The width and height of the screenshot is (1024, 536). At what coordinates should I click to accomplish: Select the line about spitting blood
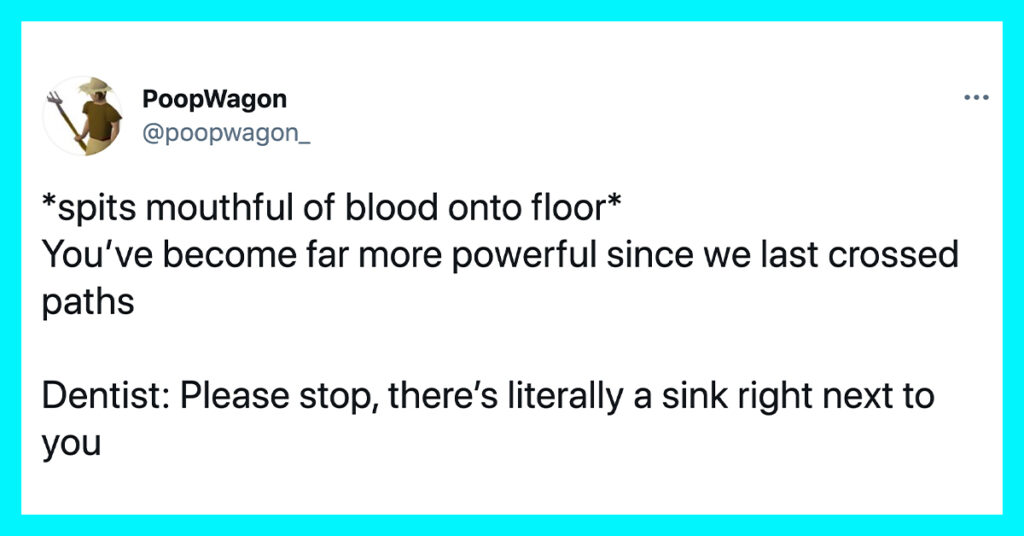coord(331,208)
